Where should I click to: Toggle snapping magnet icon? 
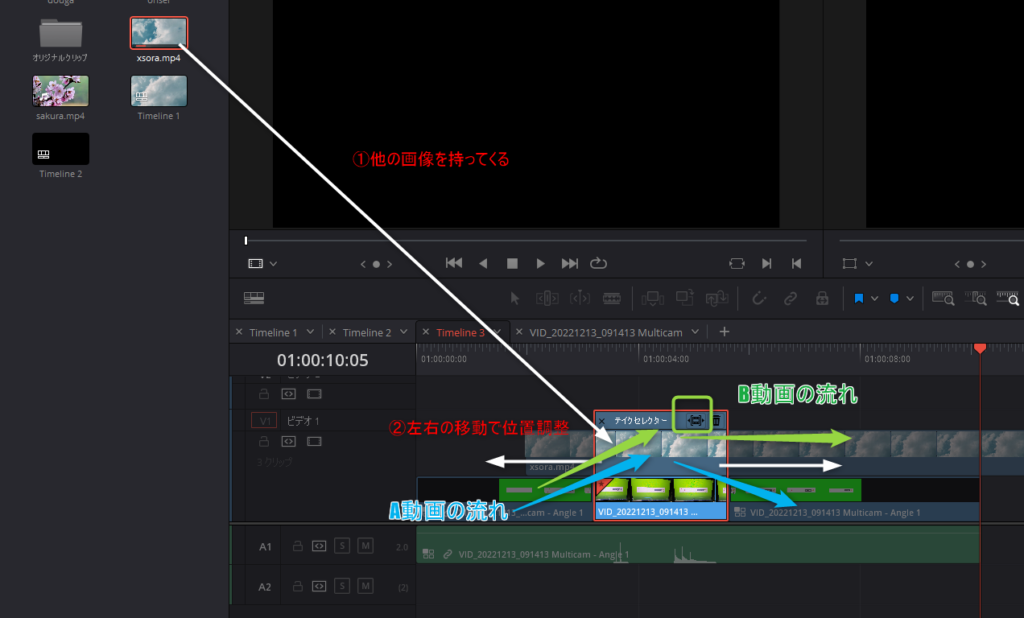758,299
